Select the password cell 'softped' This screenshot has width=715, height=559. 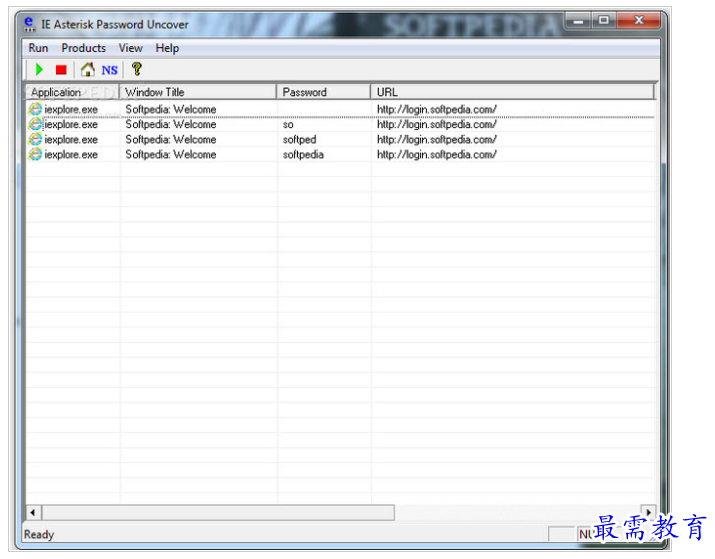coord(300,140)
